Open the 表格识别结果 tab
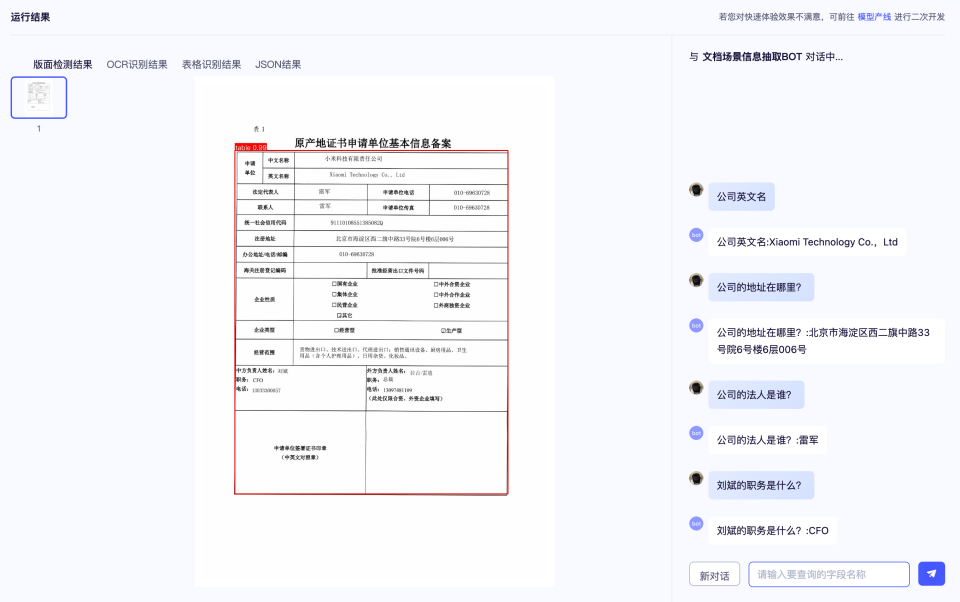This screenshot has height=602, width=960. [x=211, y=64]
